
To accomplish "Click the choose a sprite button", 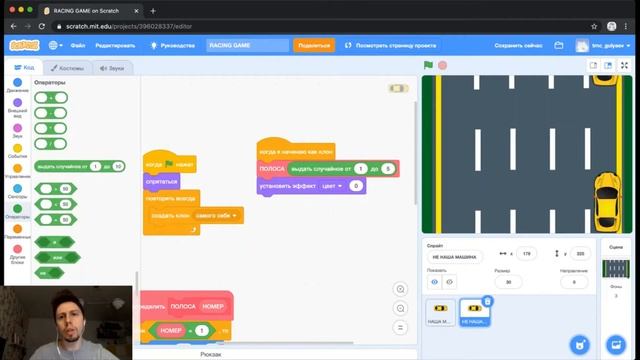I will click(x=580, y=345).
